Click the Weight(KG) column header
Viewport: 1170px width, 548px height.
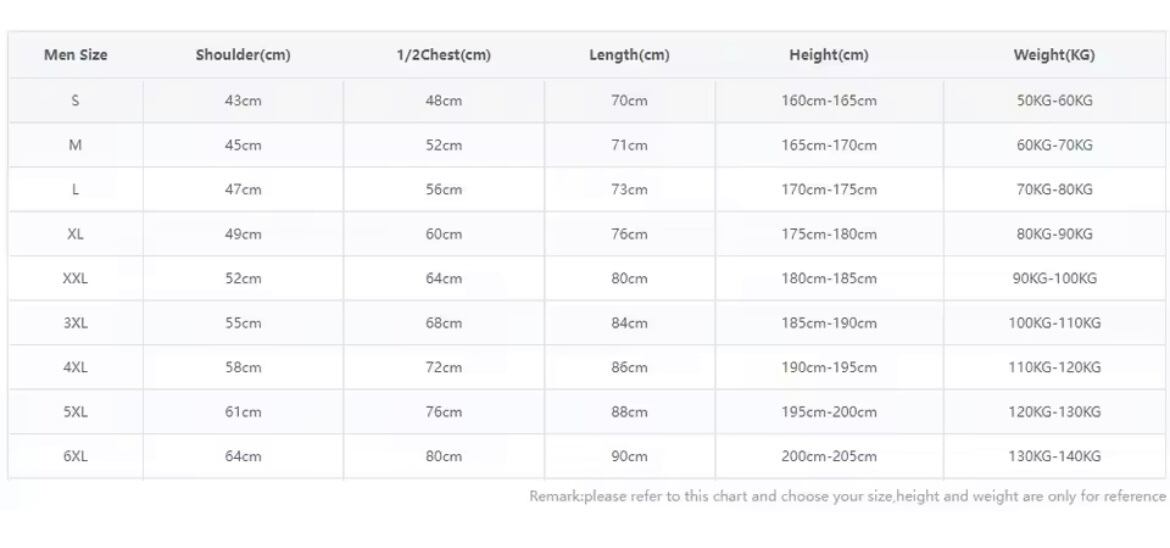click(x=1054, y=55)
